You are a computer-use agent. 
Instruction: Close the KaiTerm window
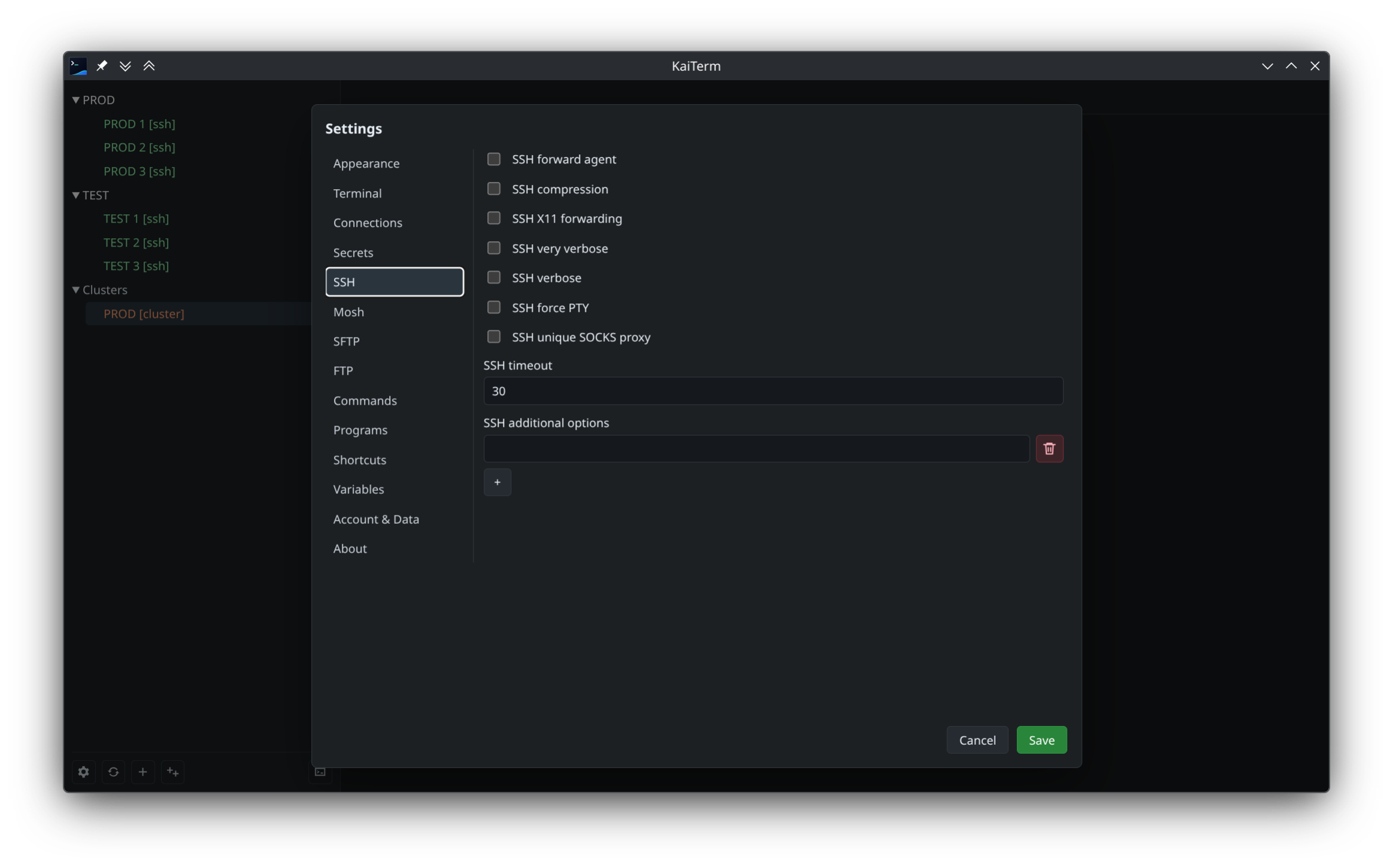(1315, 66)
